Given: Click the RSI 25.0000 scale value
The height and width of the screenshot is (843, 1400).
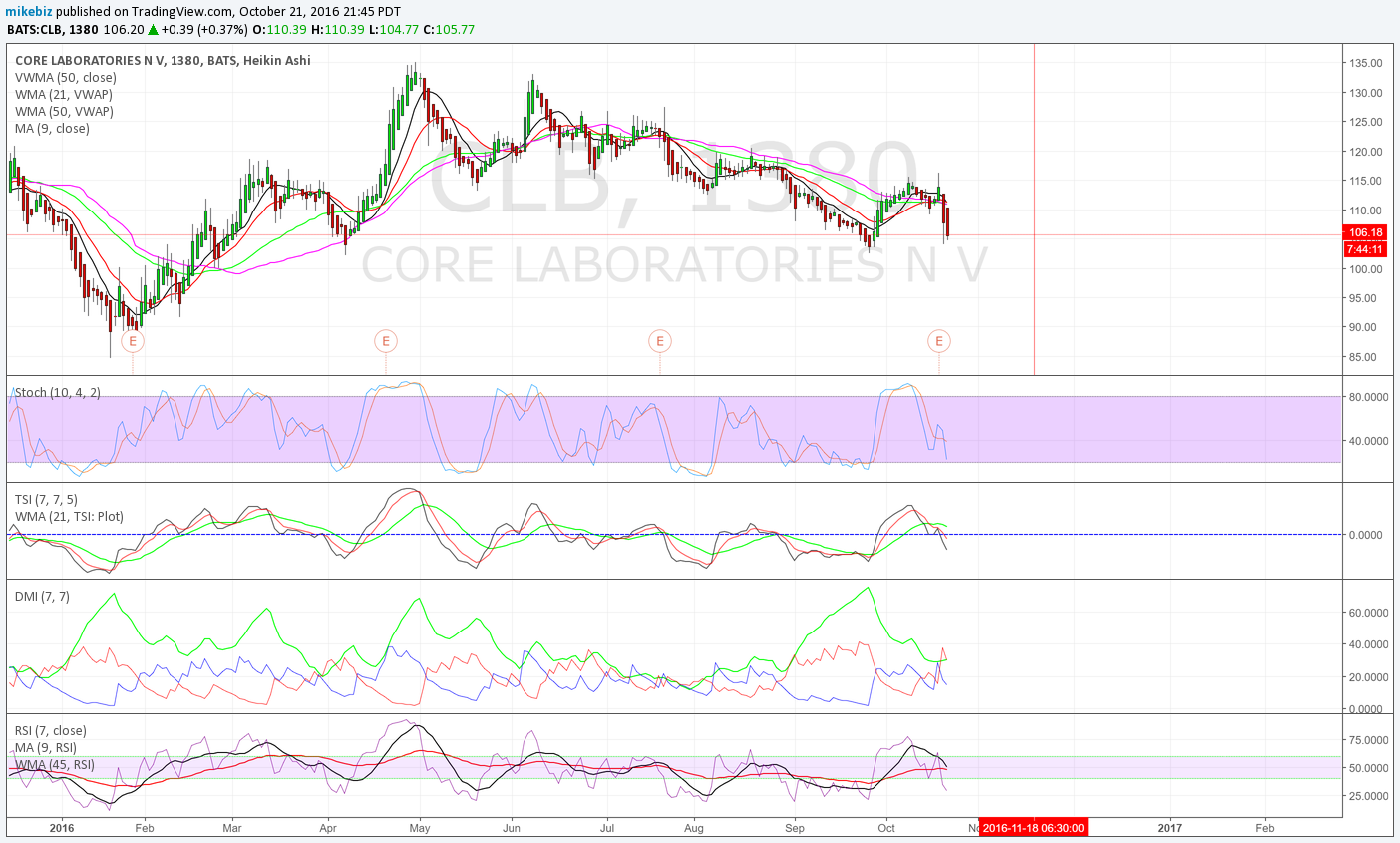Looking at the screenshot, I should click(x=1368, y=796).
